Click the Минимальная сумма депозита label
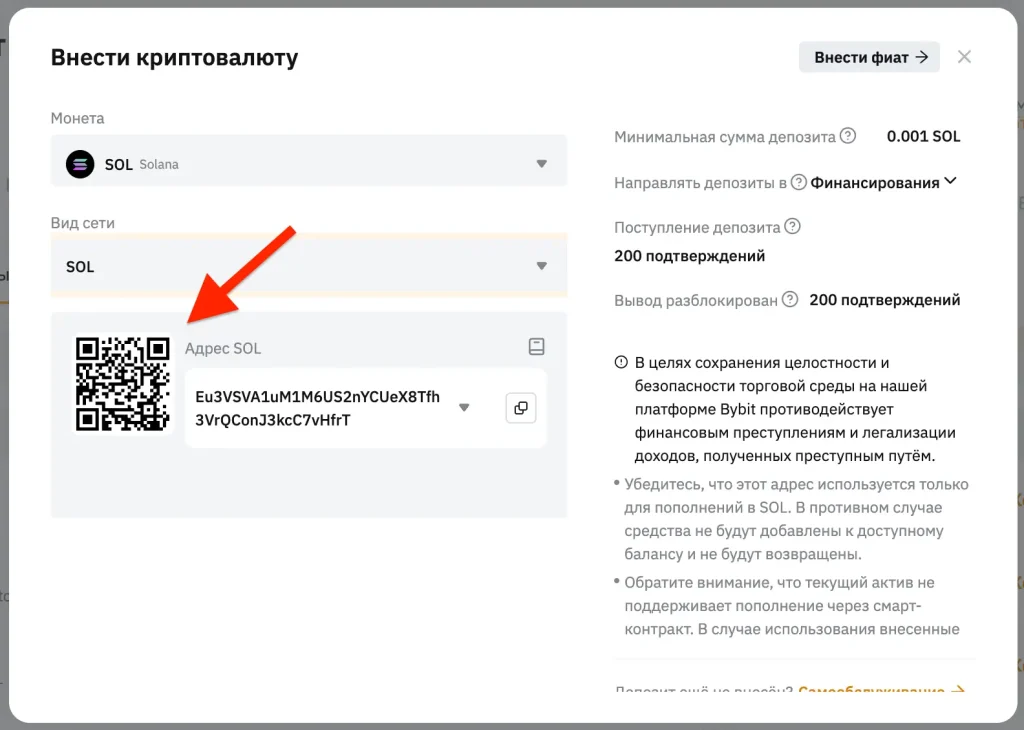The image size is (1024, 730). coord(725,137)
